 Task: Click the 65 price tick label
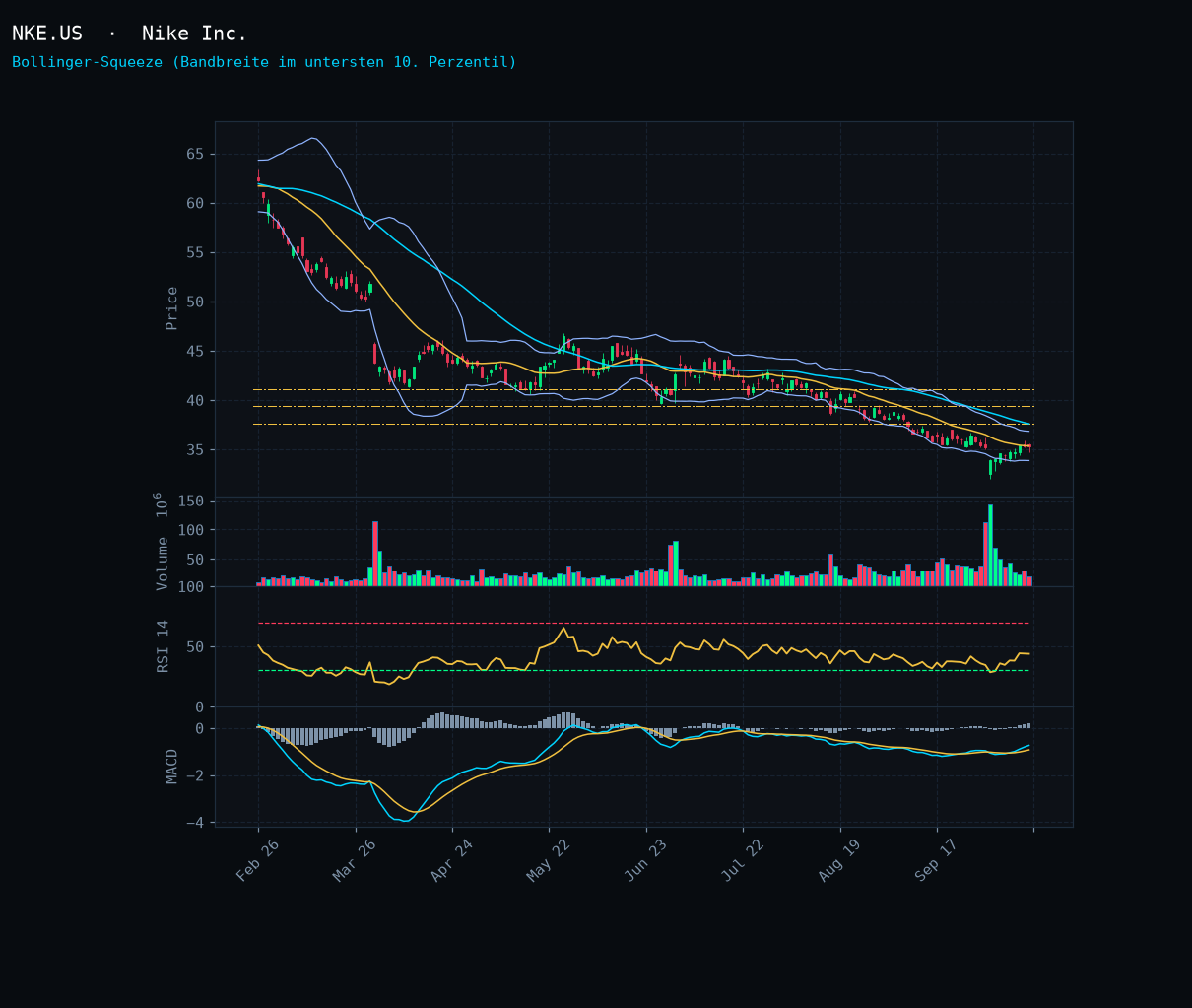[194, 154]
